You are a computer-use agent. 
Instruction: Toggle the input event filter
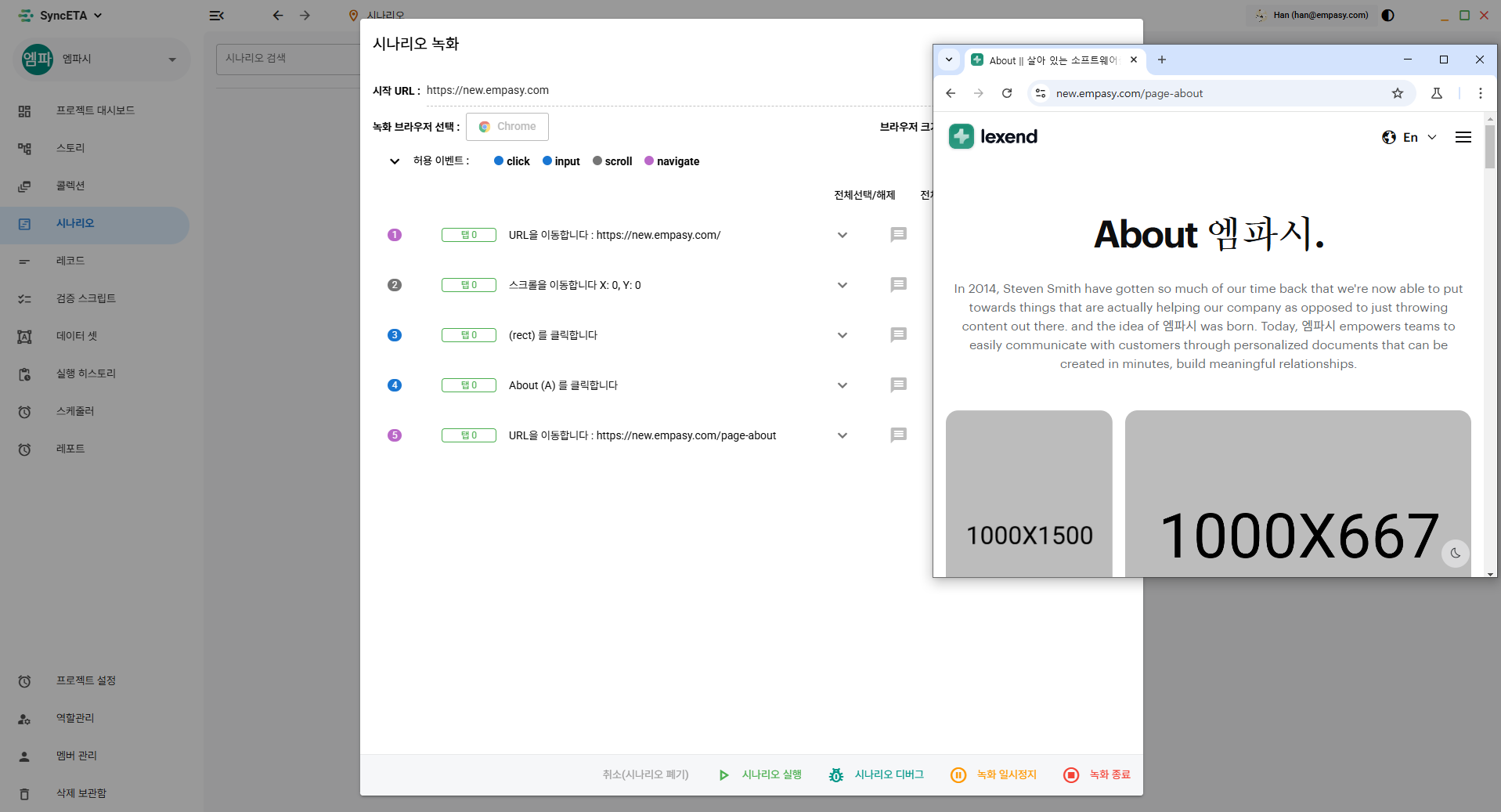pyautogui.click(x=561, y=161)
